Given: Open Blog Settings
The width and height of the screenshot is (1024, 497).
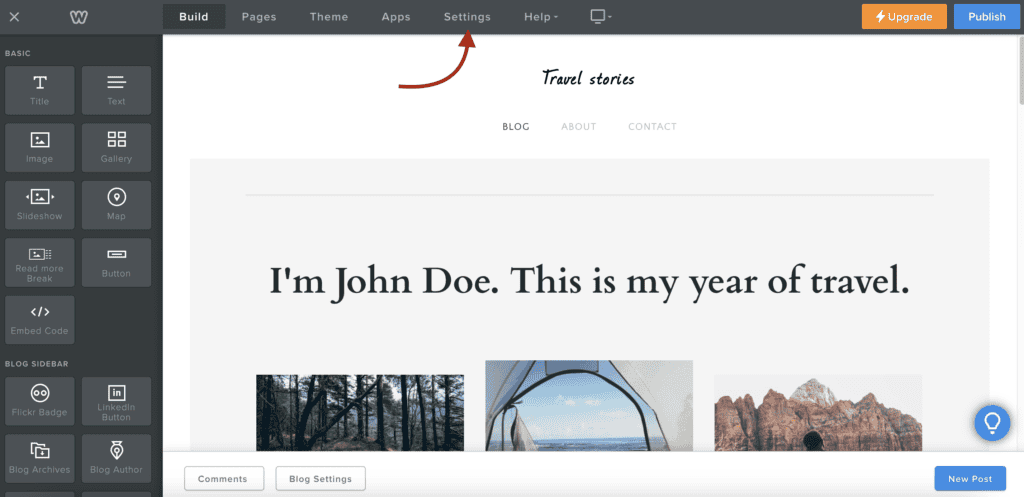Looking at the screenshot, I should 321,479.
